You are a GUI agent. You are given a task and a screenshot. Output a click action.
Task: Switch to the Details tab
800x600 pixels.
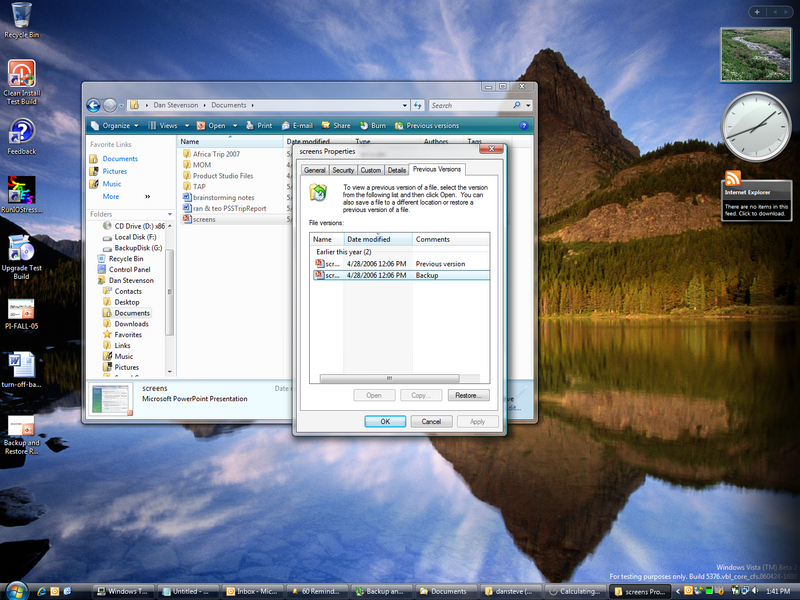[x=397, y=170]
